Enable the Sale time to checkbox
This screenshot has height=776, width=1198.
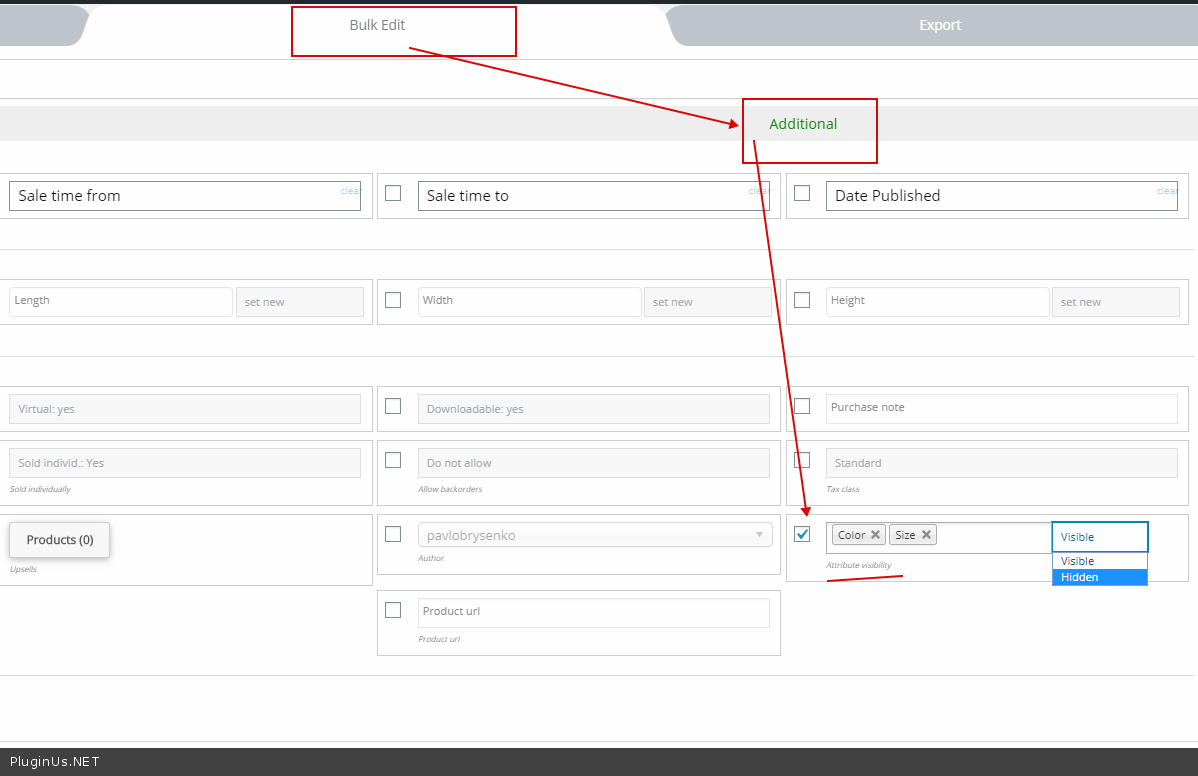pyautogui.click(x=393, y=193)
